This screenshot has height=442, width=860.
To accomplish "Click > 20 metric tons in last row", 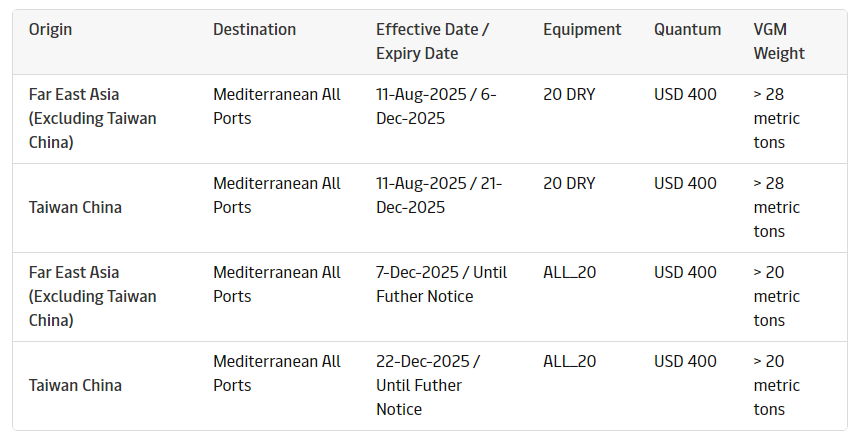I will coord(777,385).
